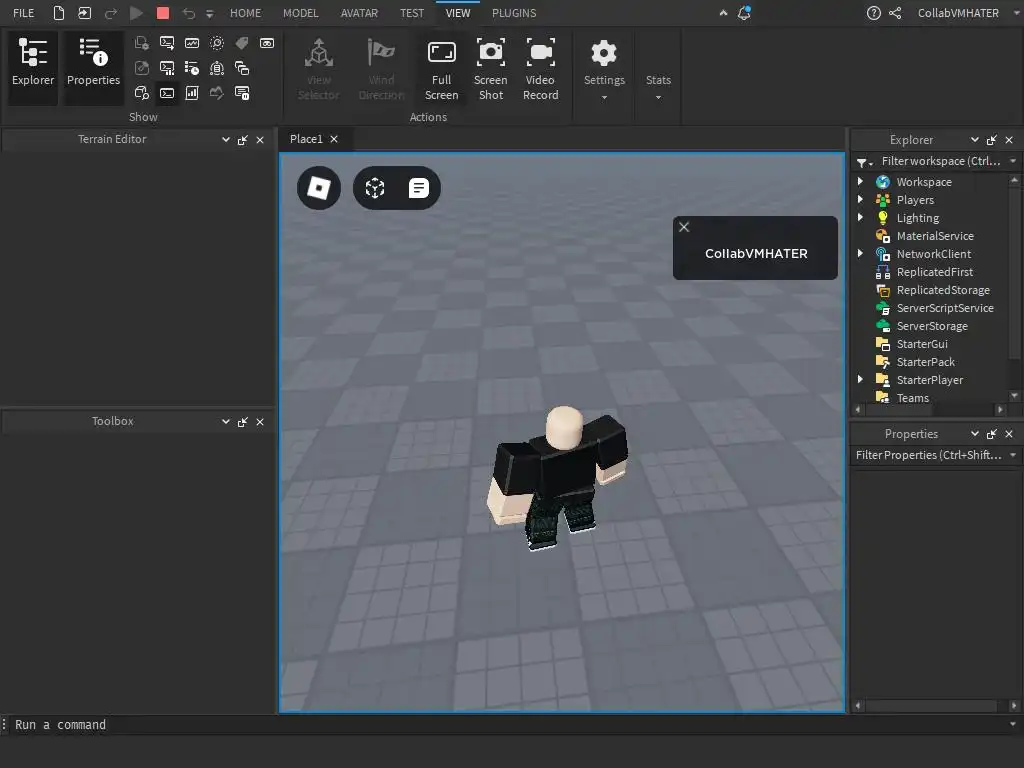Open Script Analysis icon in Show group
This screenshot has width=1024, height=768.
pyautogui.click(x=167, y=68)
